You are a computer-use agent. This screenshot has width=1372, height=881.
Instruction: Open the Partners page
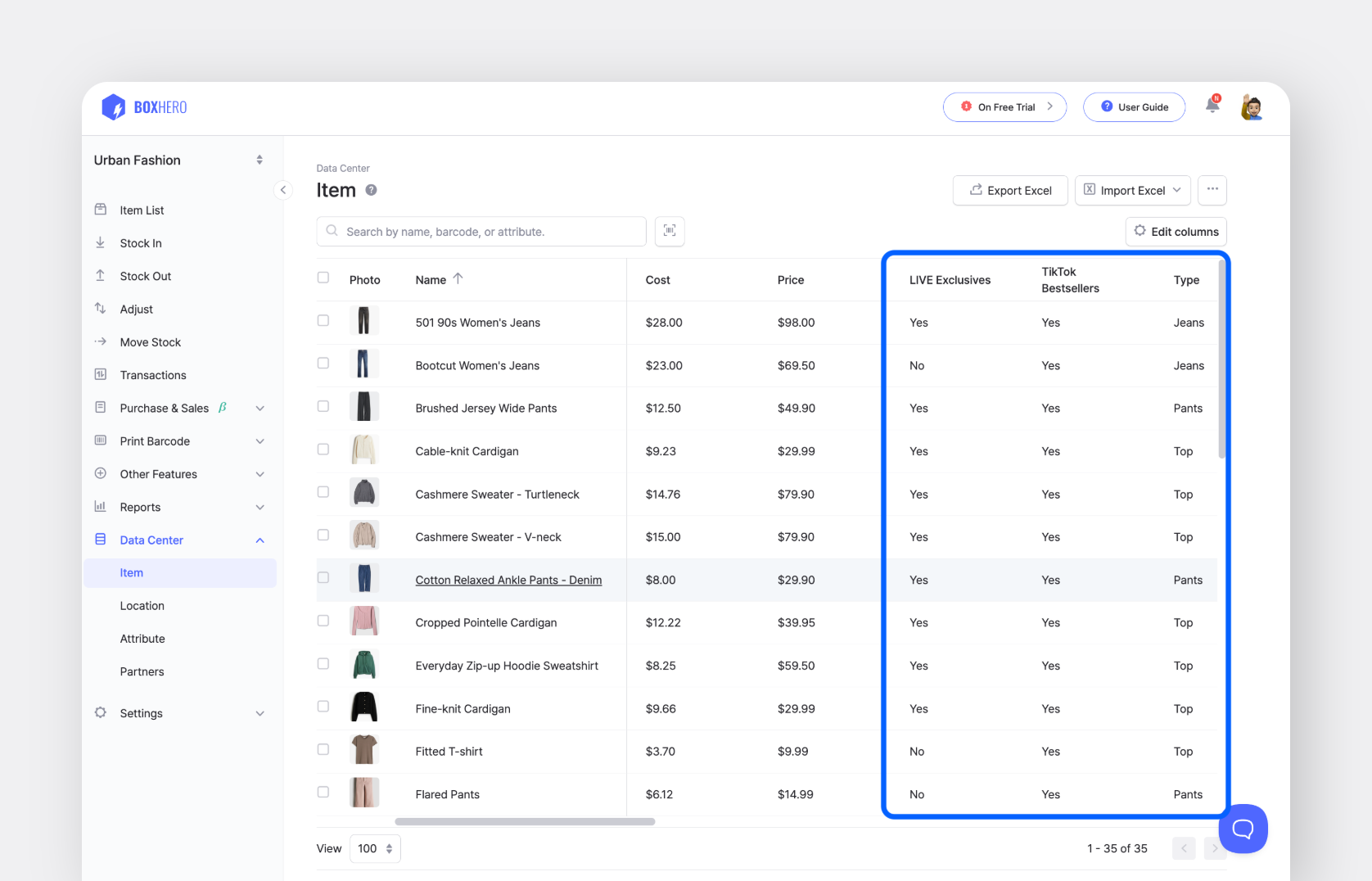[x=142, y=671]
